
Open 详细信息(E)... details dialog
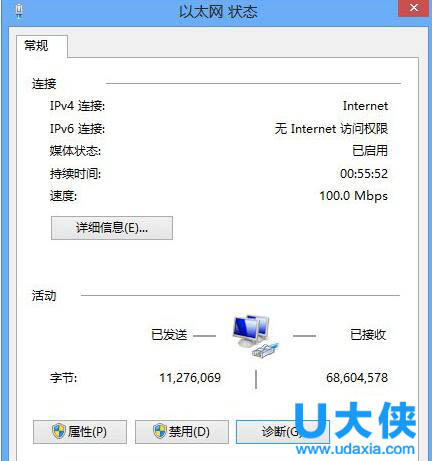112,228
